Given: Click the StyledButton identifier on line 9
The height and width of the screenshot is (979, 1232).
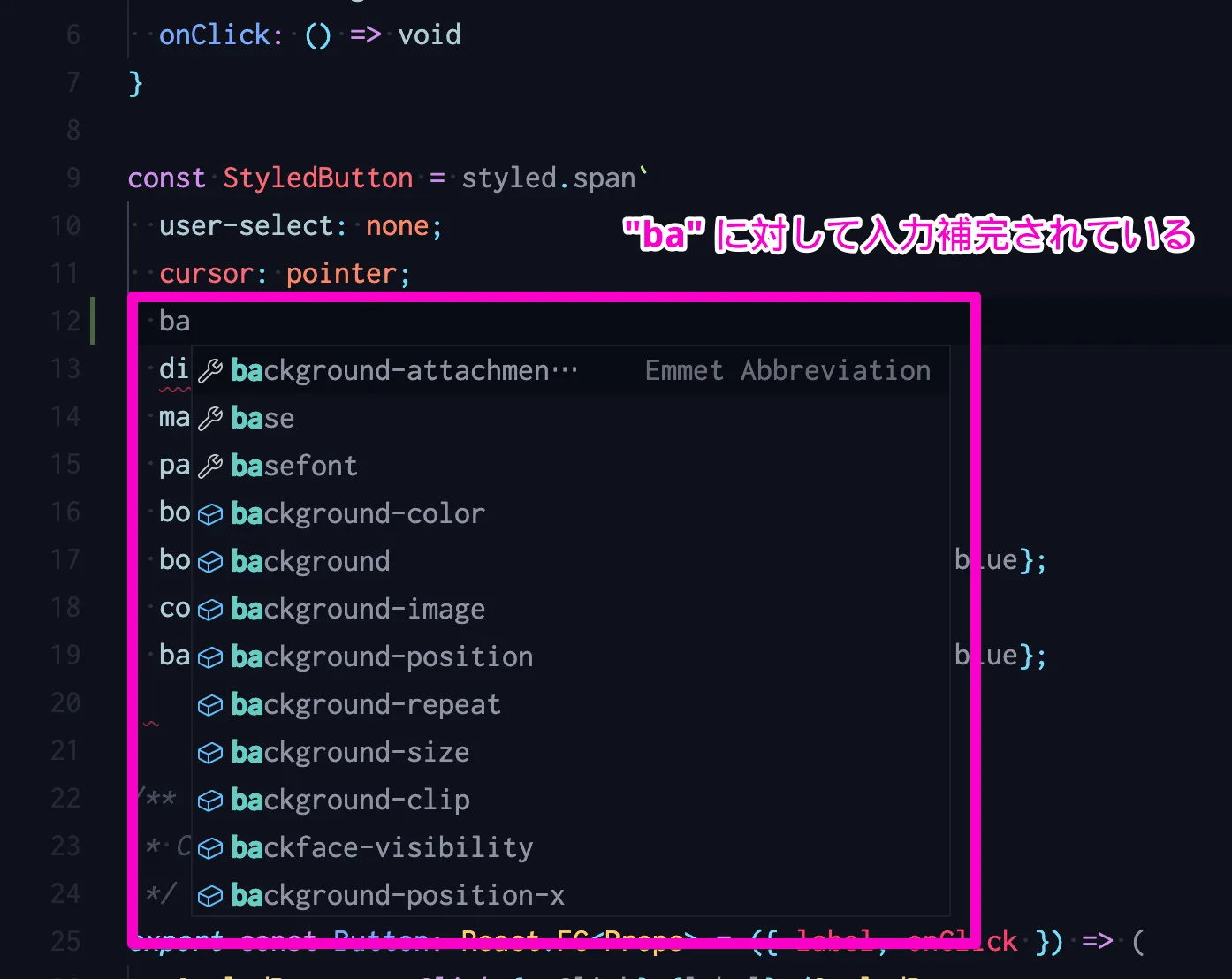Looking at the screenshot, I should tap(317, 178).
